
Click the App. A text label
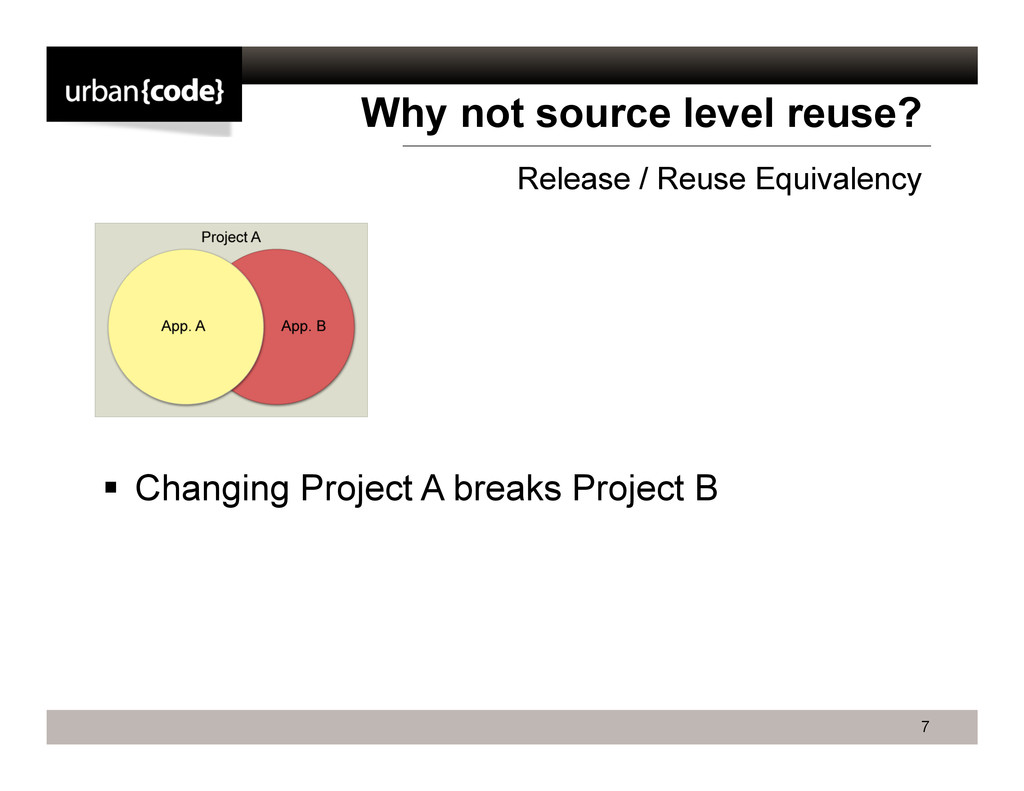pos(183,326)
